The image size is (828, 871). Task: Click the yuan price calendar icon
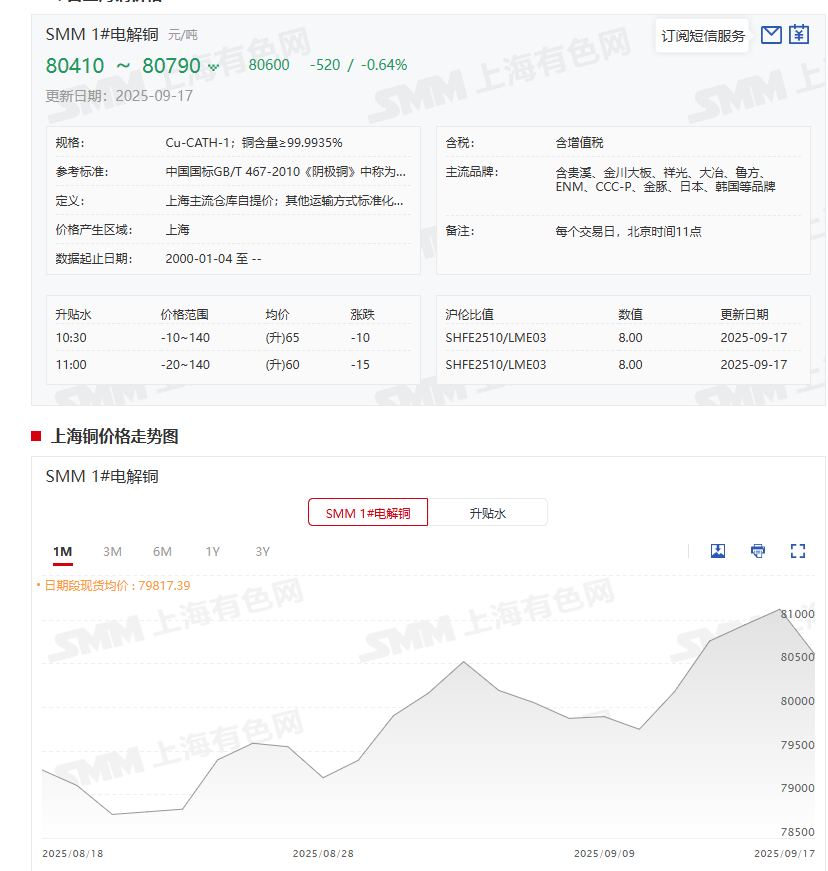coord(798,35)
